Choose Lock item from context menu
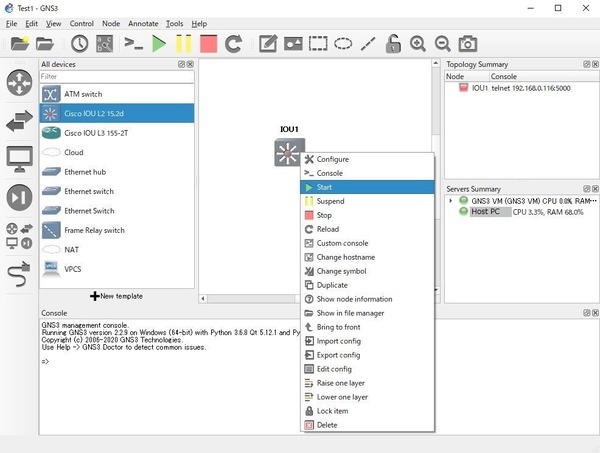 [367, 411]
